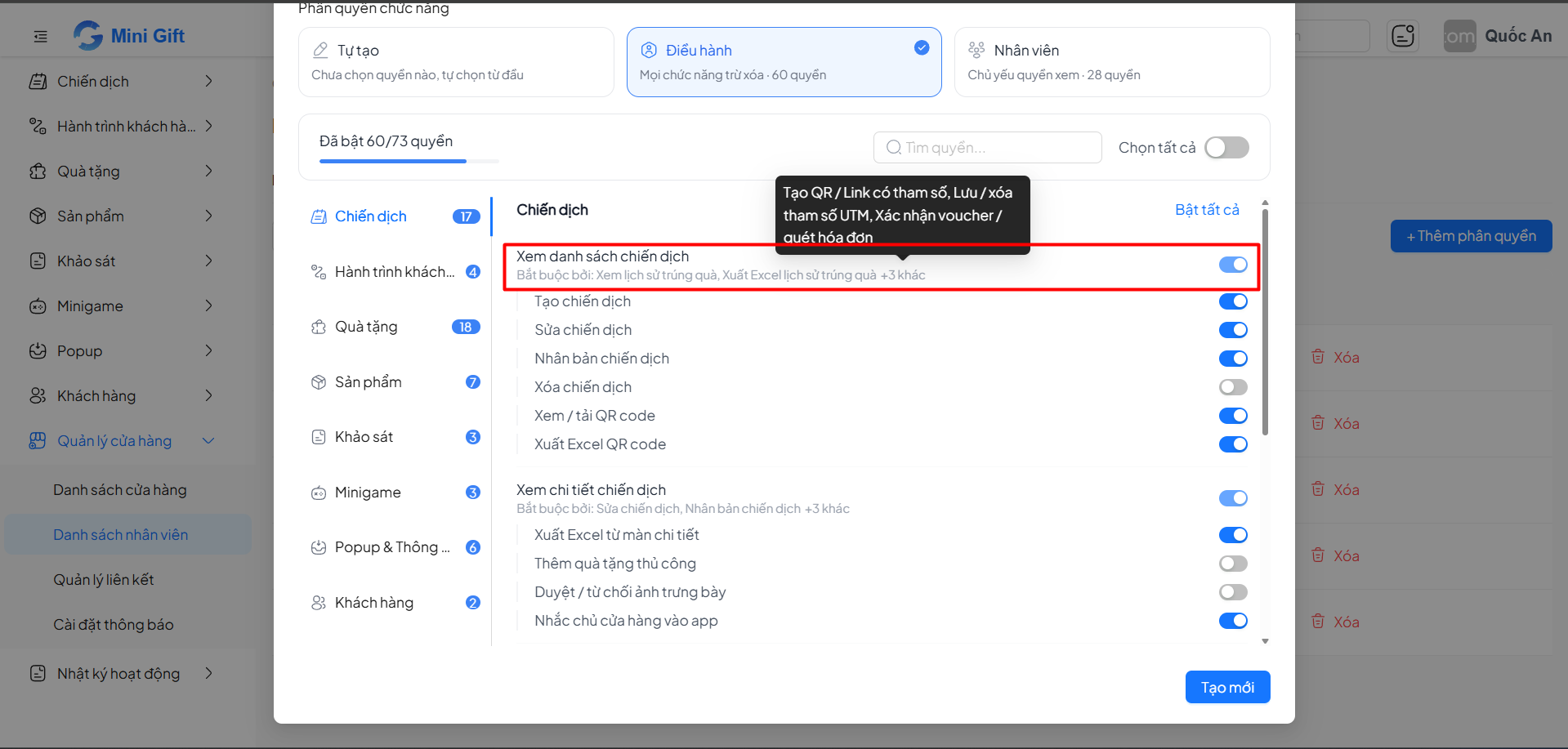
Task: Collapse the Quản lý cửa hàng chevron
Action: click(x=208, y=441)
